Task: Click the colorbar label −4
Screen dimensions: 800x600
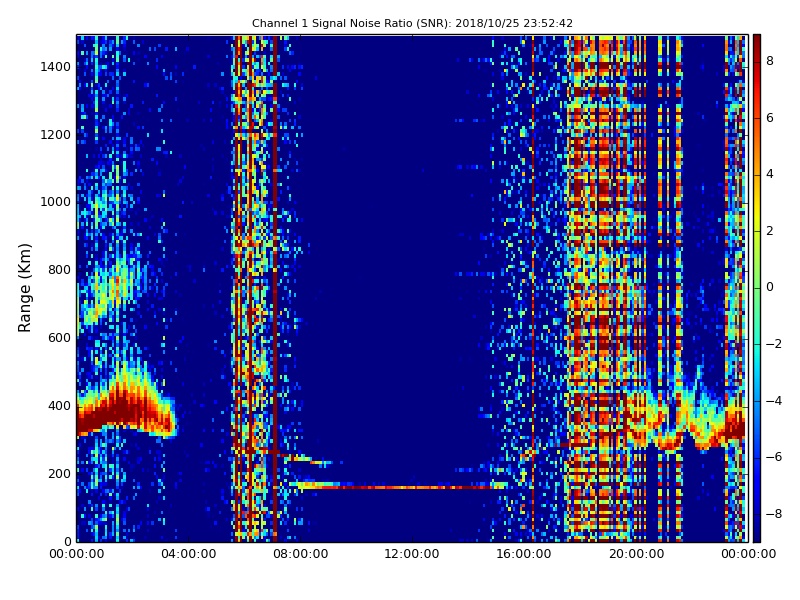Action: (x=774, y=401)
